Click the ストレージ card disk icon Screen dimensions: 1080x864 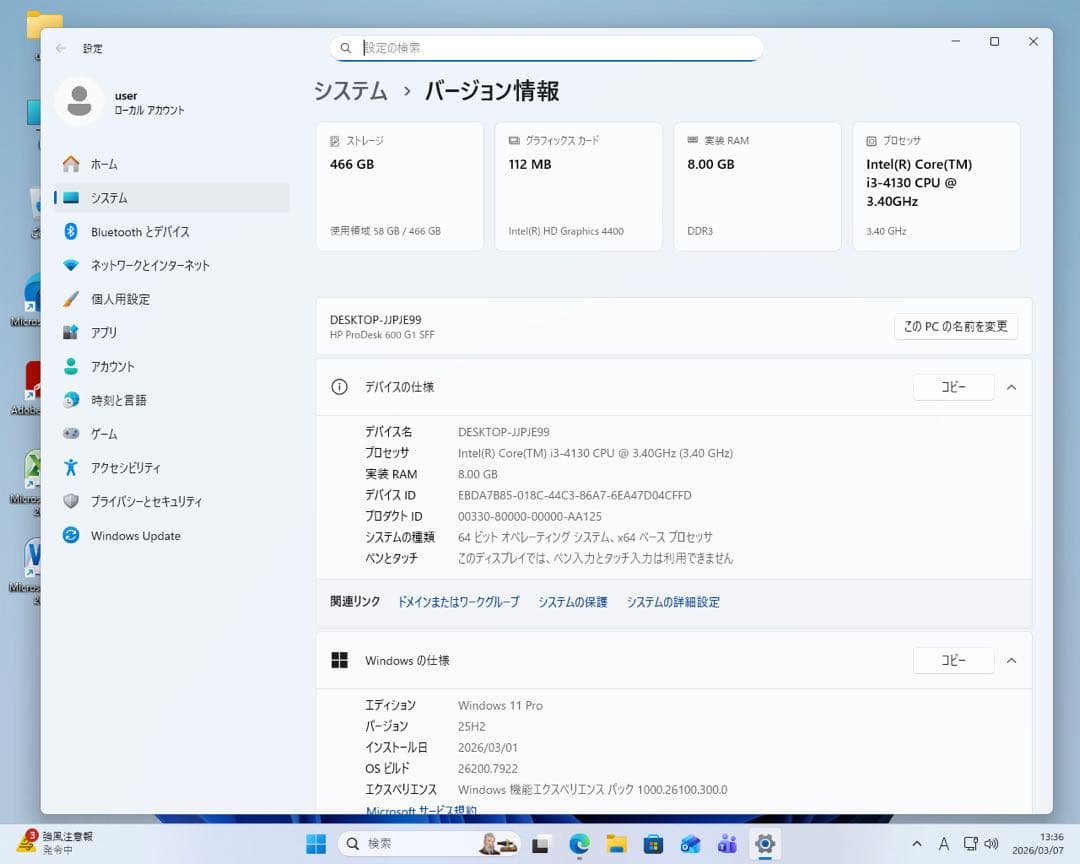335,141
